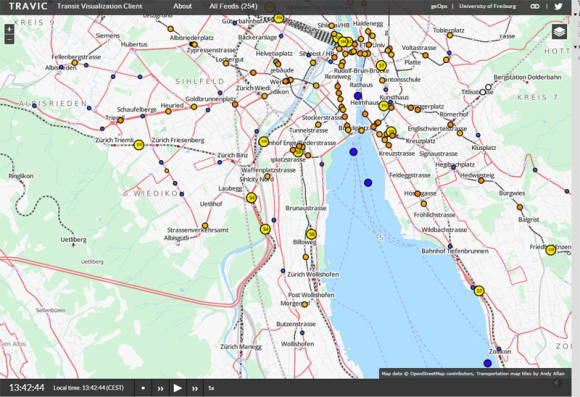This screenshot has width=580, height=397.
Task: Select blue boat marker on lake near Zollikon
Action: pyautogui.click(x=488, y=363)
